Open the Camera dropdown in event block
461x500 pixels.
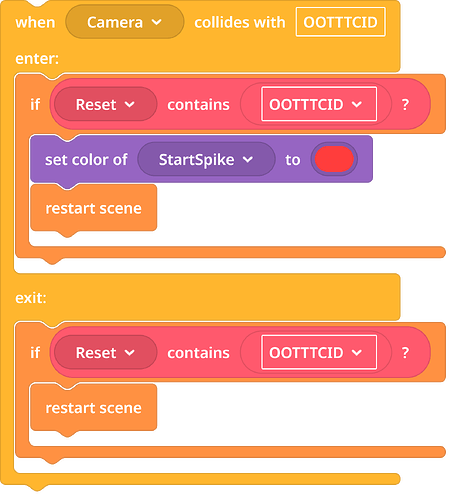point(124,22)
